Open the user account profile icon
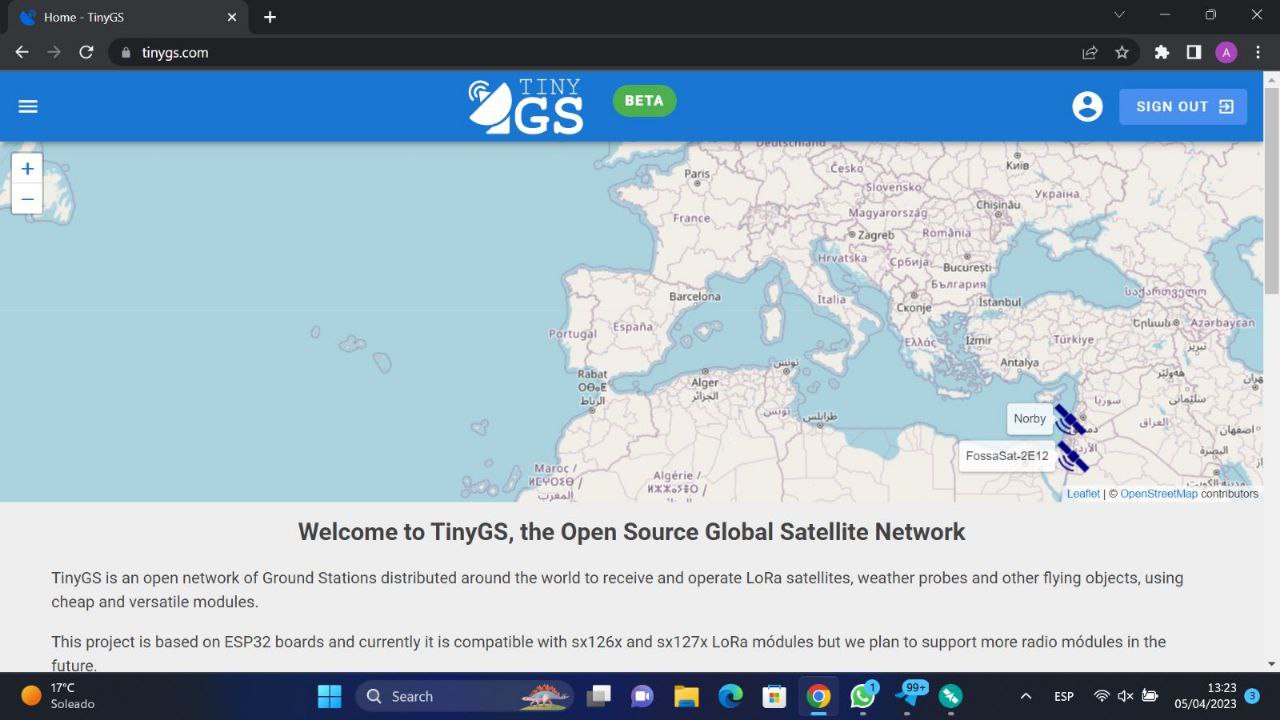 [1087, 106]
